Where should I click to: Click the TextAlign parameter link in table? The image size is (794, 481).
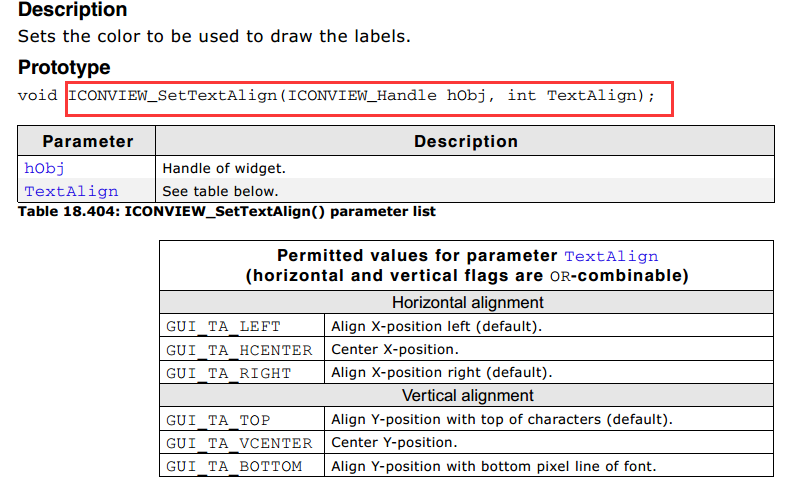[x=71, y=191]
